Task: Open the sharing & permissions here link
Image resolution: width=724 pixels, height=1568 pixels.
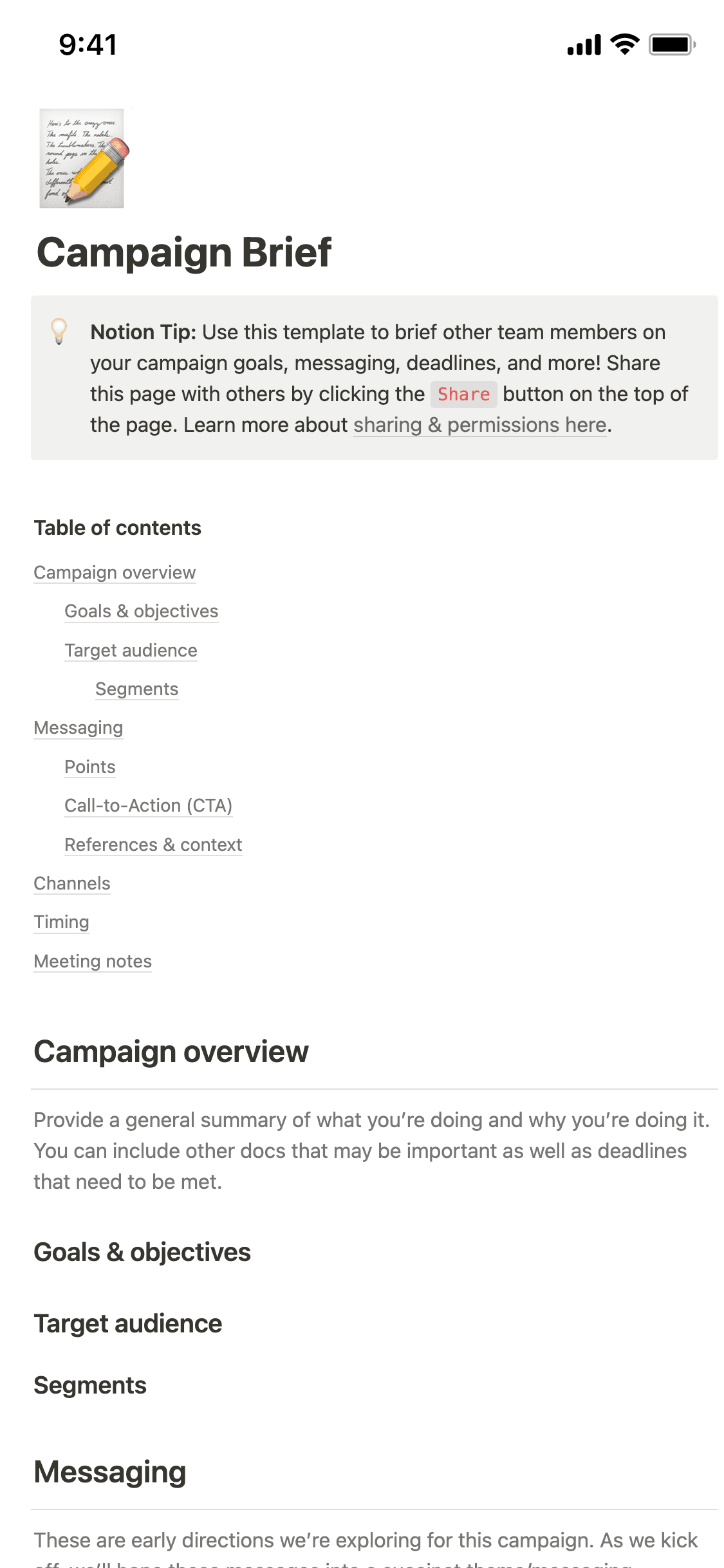Action: point(479,425)
